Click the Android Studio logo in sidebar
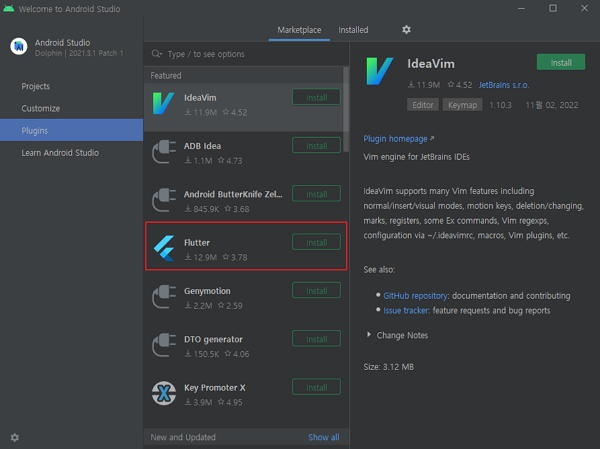The height and width of the screenshot is (449, 600). pos(19,47)
